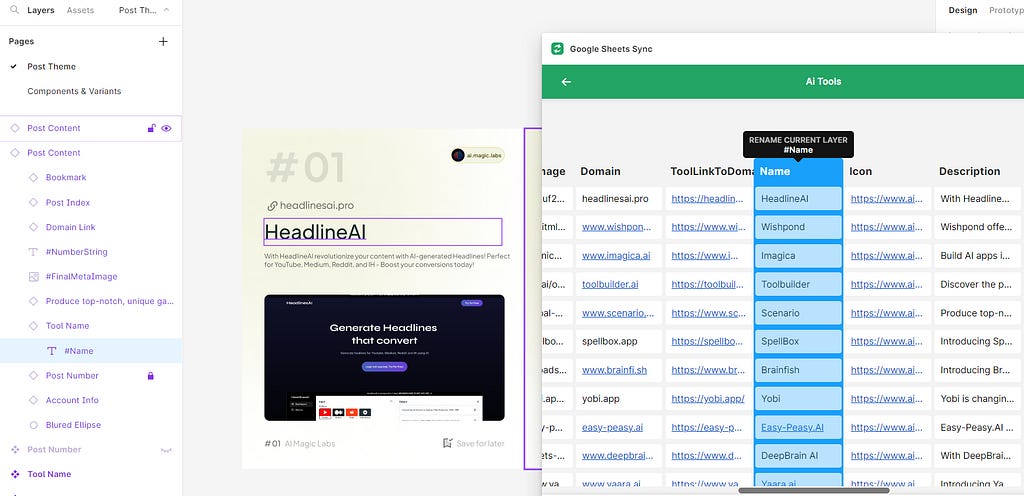This screenshot has height=496, width=1024.
Task: Click the Domain column header
Action: click(x=600, y=172)
